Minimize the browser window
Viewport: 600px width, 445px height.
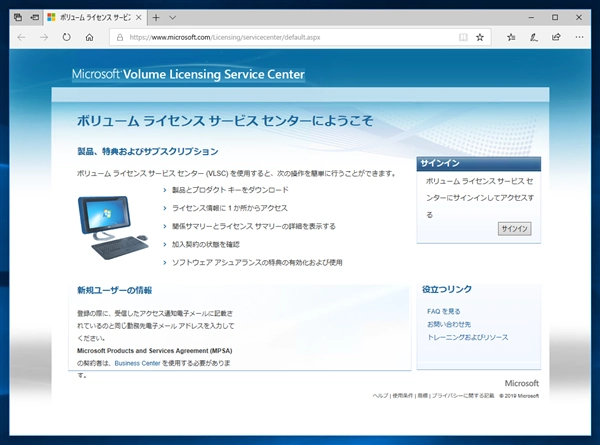coord(531,17)
